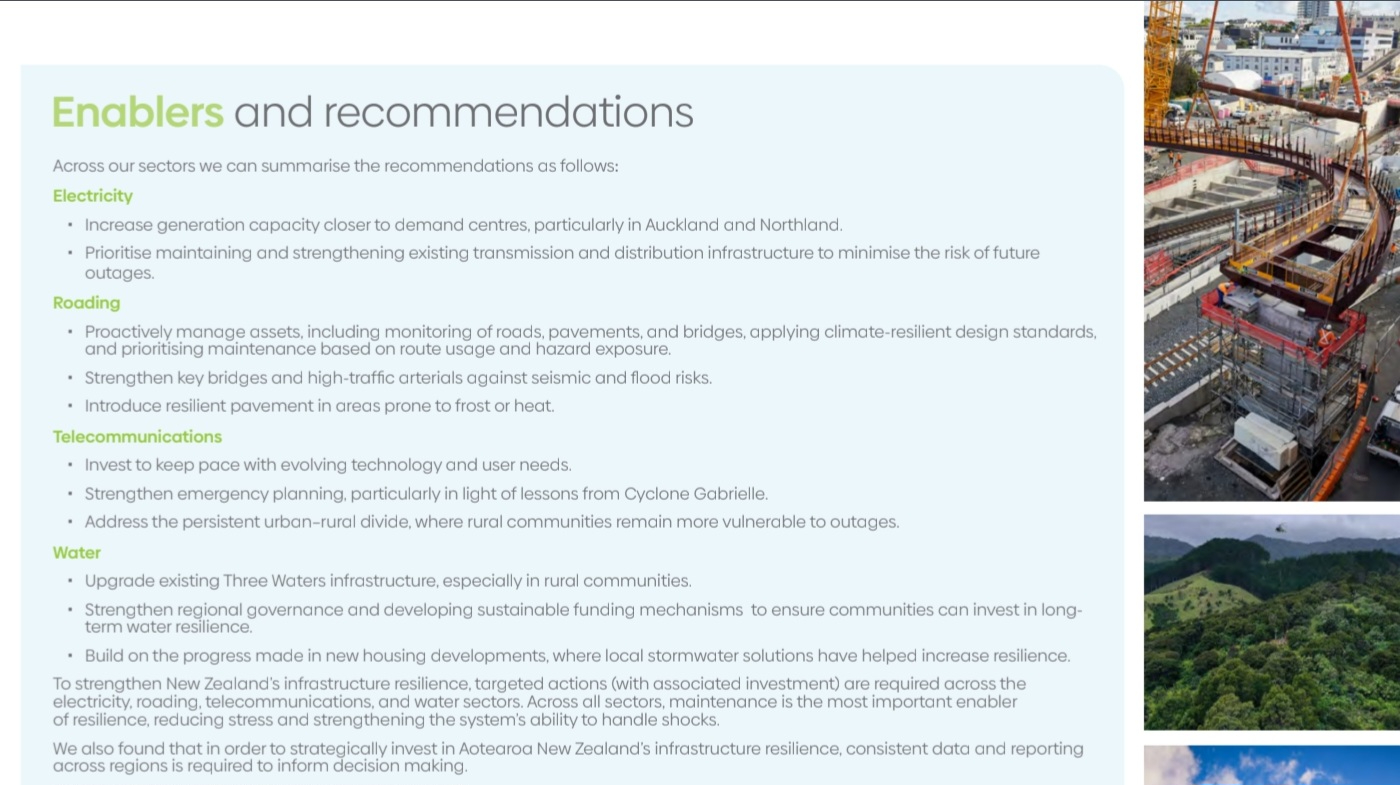Click the green word "Enablers" in the title
The height and width of the screenshot is (785, 1400).
[138, 112]
